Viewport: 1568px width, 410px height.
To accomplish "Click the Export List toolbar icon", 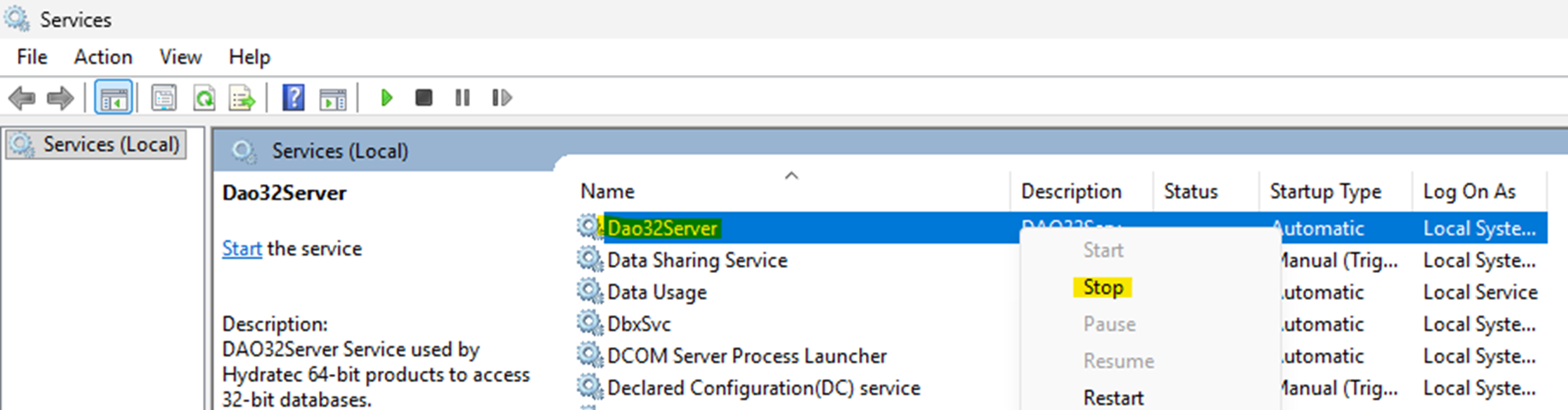I will click(242, 98).
